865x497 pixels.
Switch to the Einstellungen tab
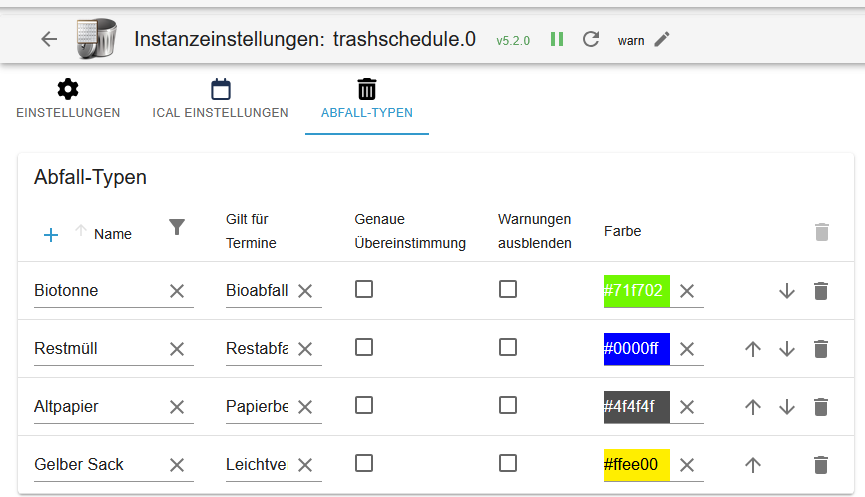tap(68, 100)
